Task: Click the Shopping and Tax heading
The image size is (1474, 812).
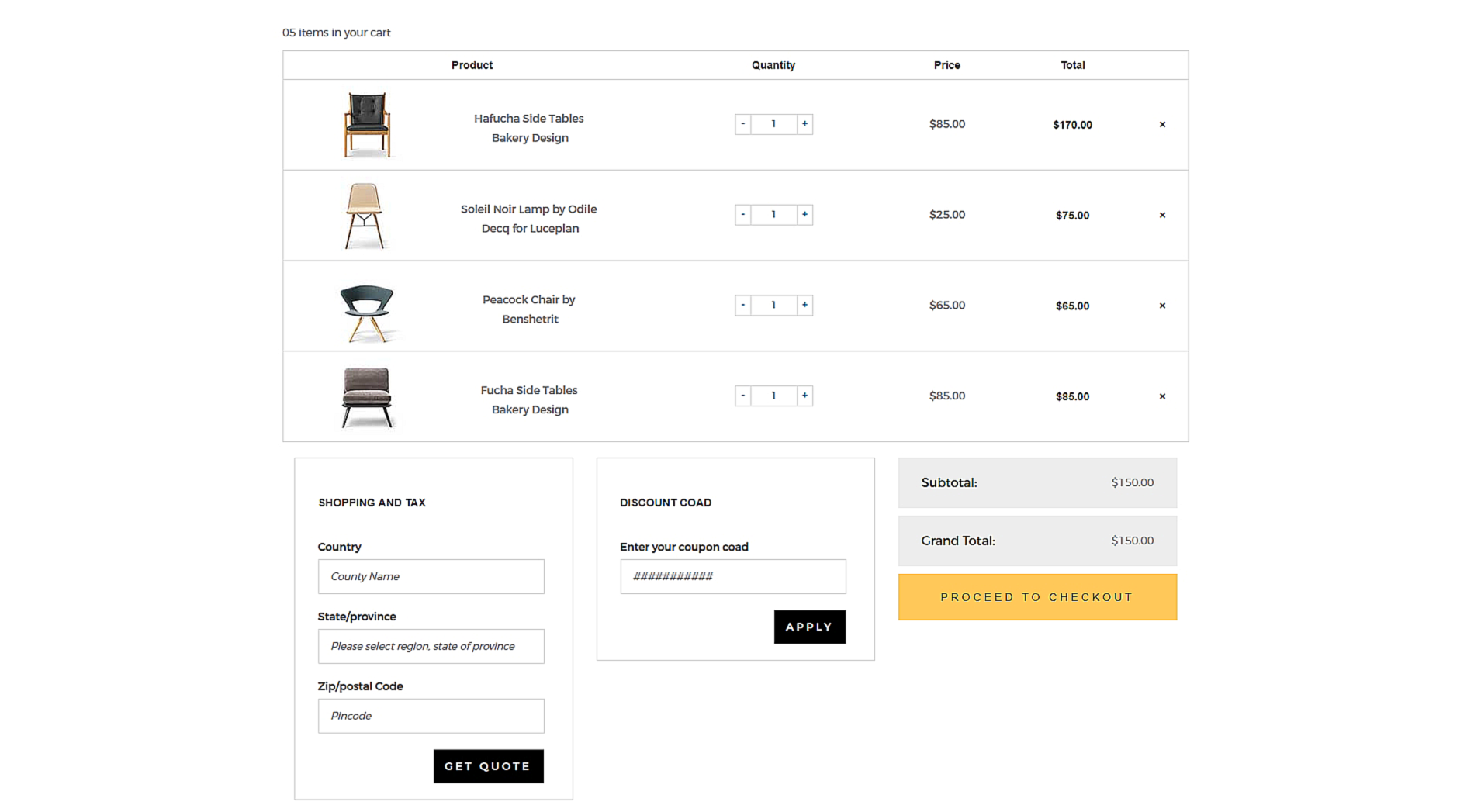Action: coord(372,503)
